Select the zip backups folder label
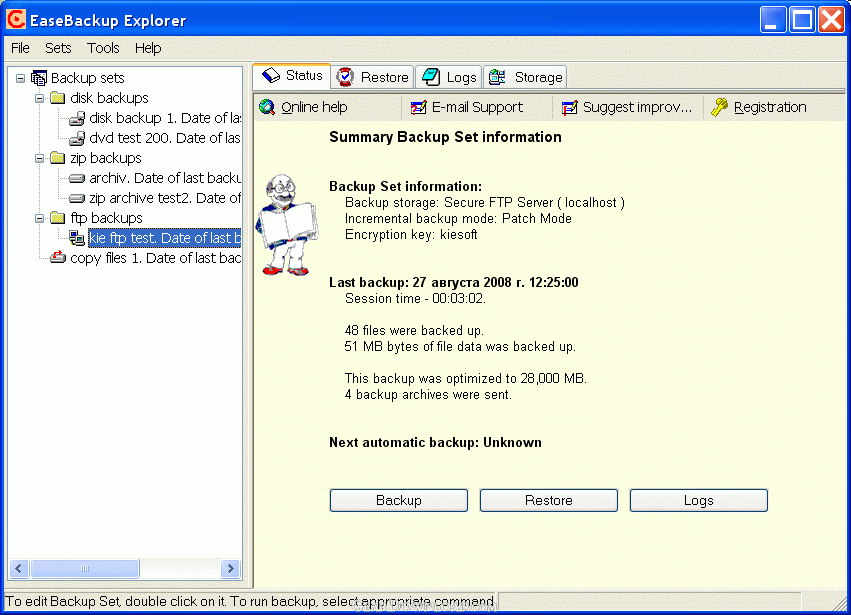851x615 pixels. point(106,158)
